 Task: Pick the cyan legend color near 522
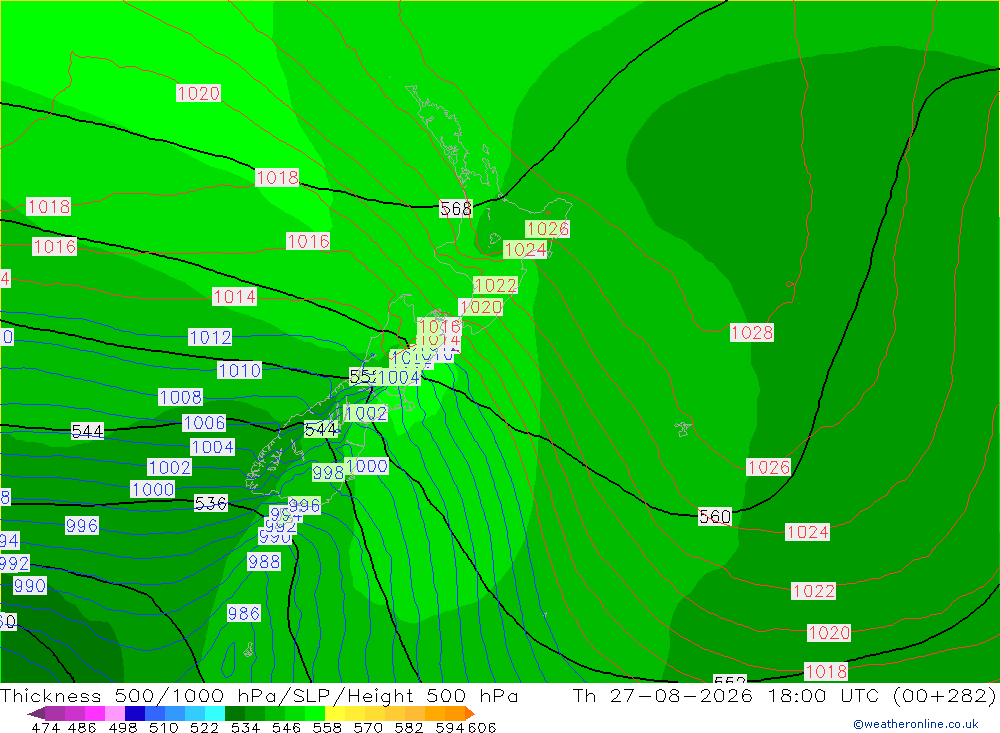[x=215, y=713]
